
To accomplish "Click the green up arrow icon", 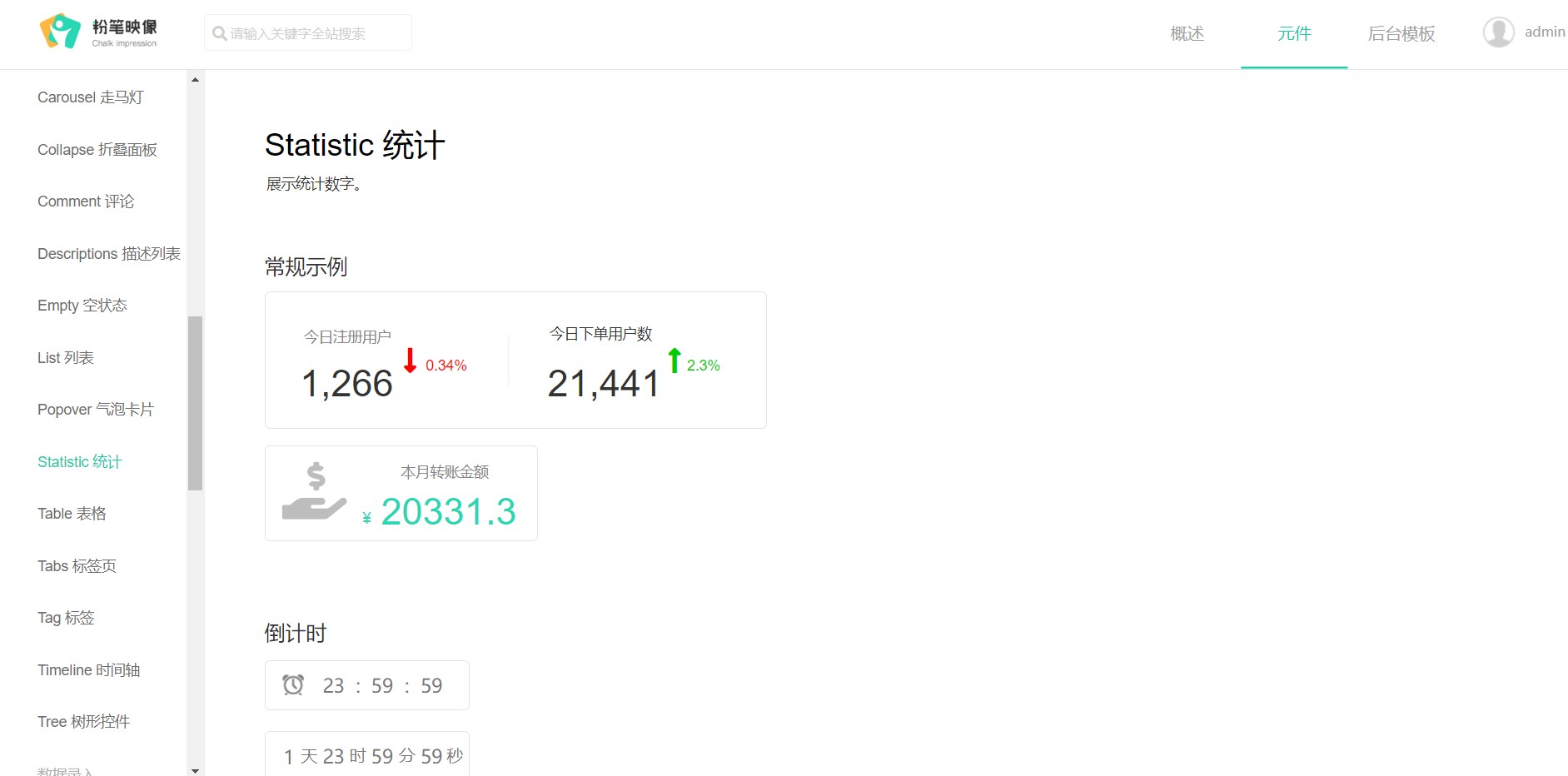I will pyautogui.click(x=674, y=360).
